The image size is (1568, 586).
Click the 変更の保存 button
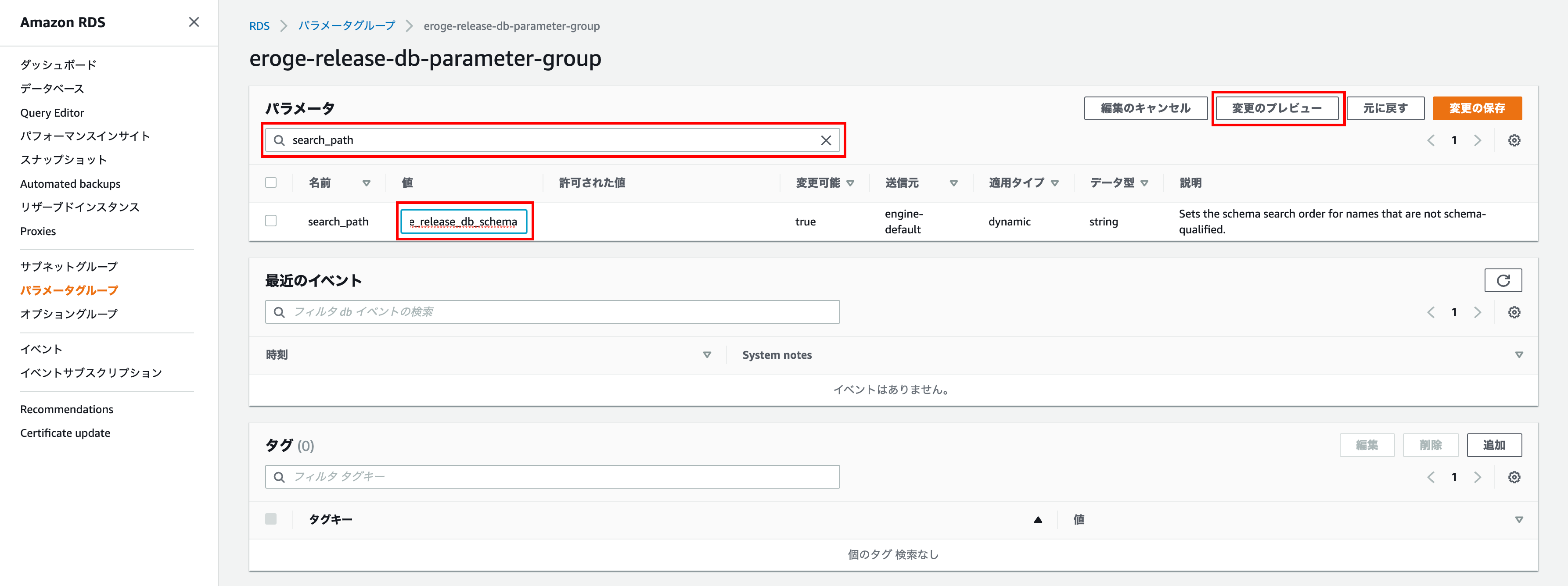click(1476, 108)
